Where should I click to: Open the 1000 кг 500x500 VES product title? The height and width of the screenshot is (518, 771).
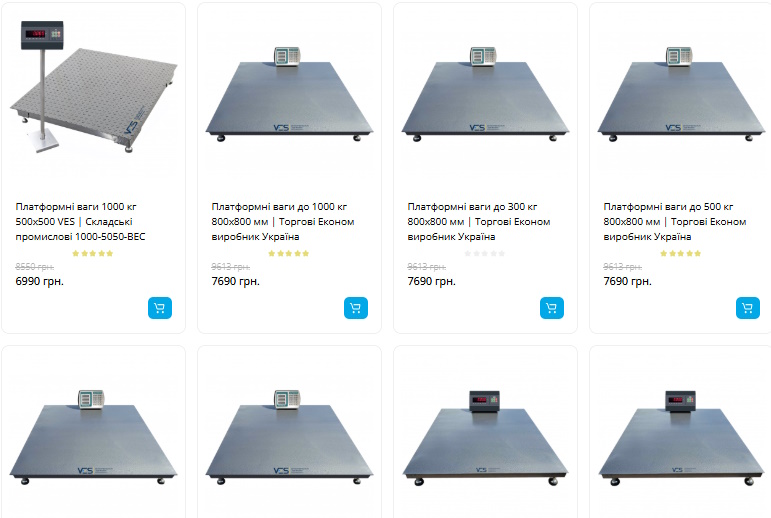tap(81, 221)
